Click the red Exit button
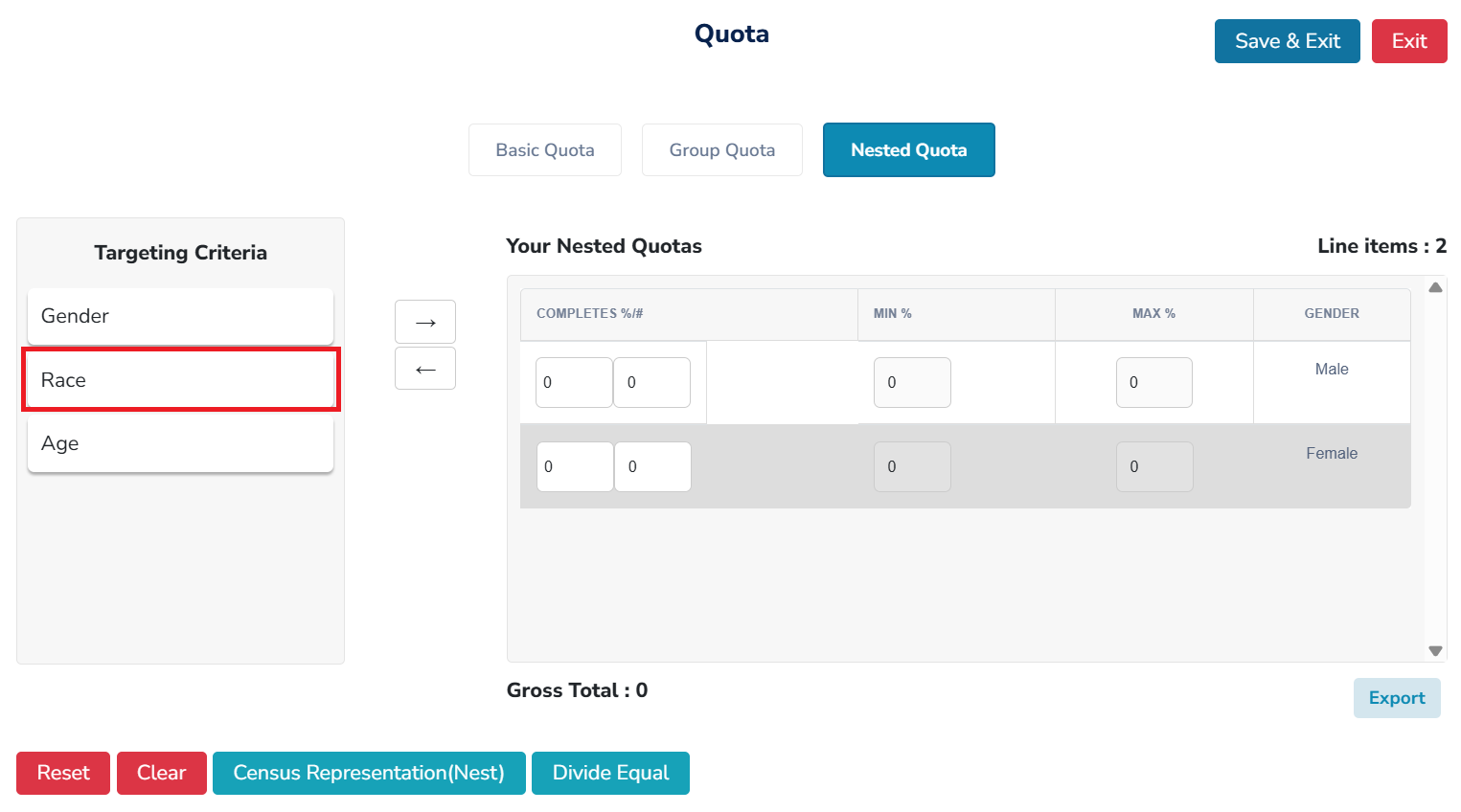 click(1408, 41)
